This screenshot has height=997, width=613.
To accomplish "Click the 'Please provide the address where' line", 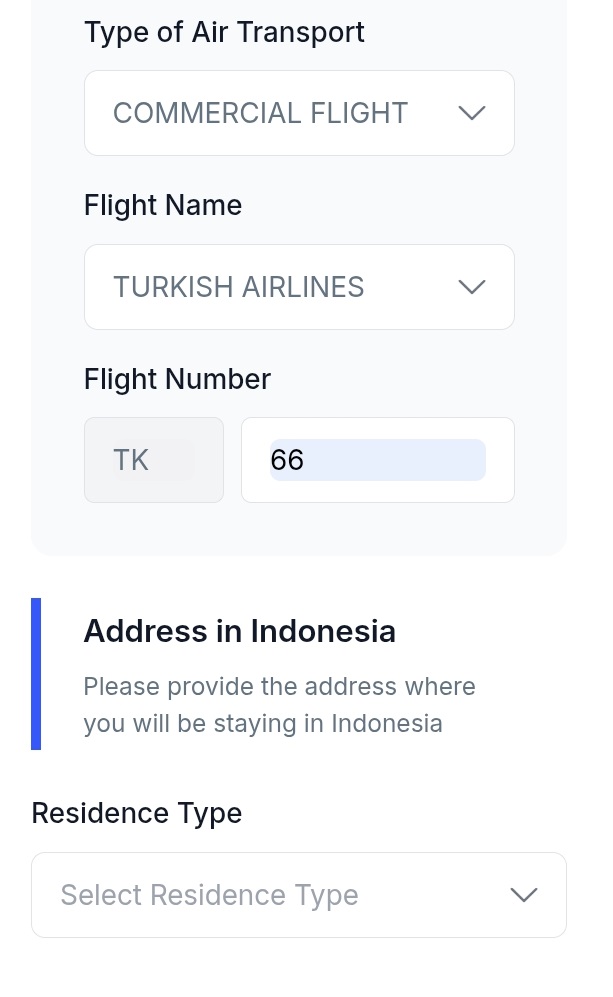I will [279, 687].
